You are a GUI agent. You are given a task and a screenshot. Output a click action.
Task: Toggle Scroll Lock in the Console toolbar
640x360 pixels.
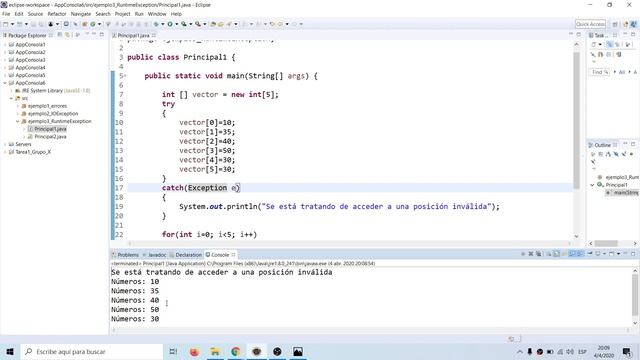click(x=556, y=254)
